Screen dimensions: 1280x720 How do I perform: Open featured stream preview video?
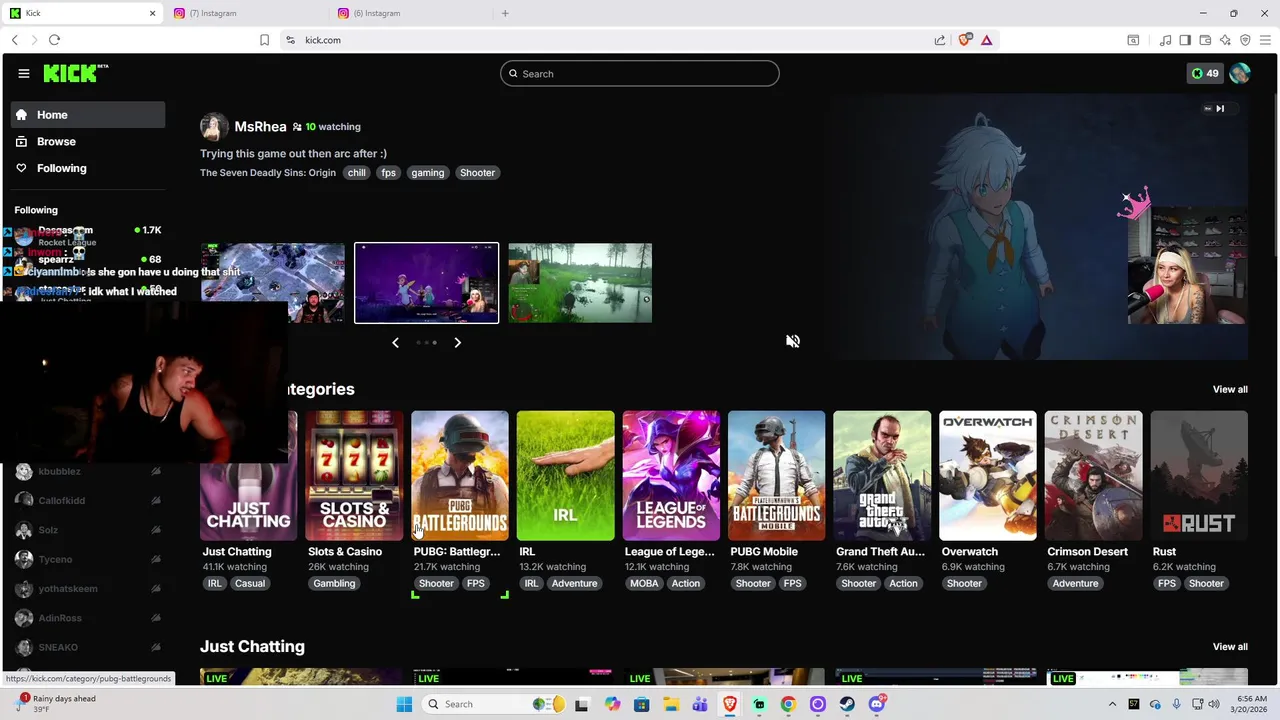click(1038, 227)
